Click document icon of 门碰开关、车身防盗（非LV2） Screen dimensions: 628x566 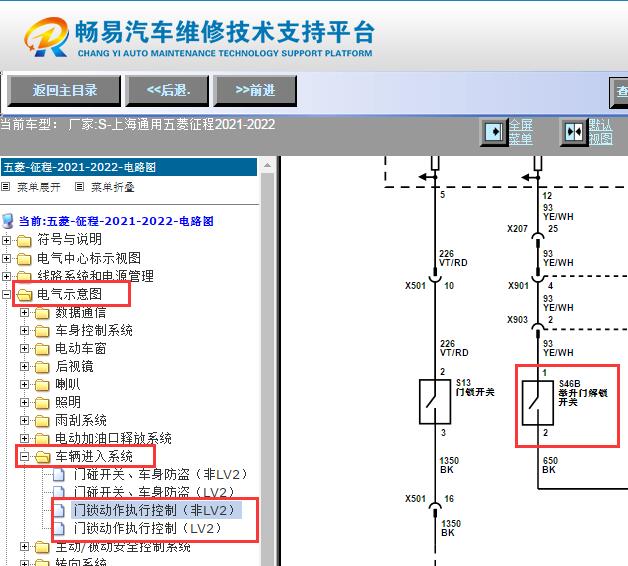pyautogui.click(x=59, y=475)
